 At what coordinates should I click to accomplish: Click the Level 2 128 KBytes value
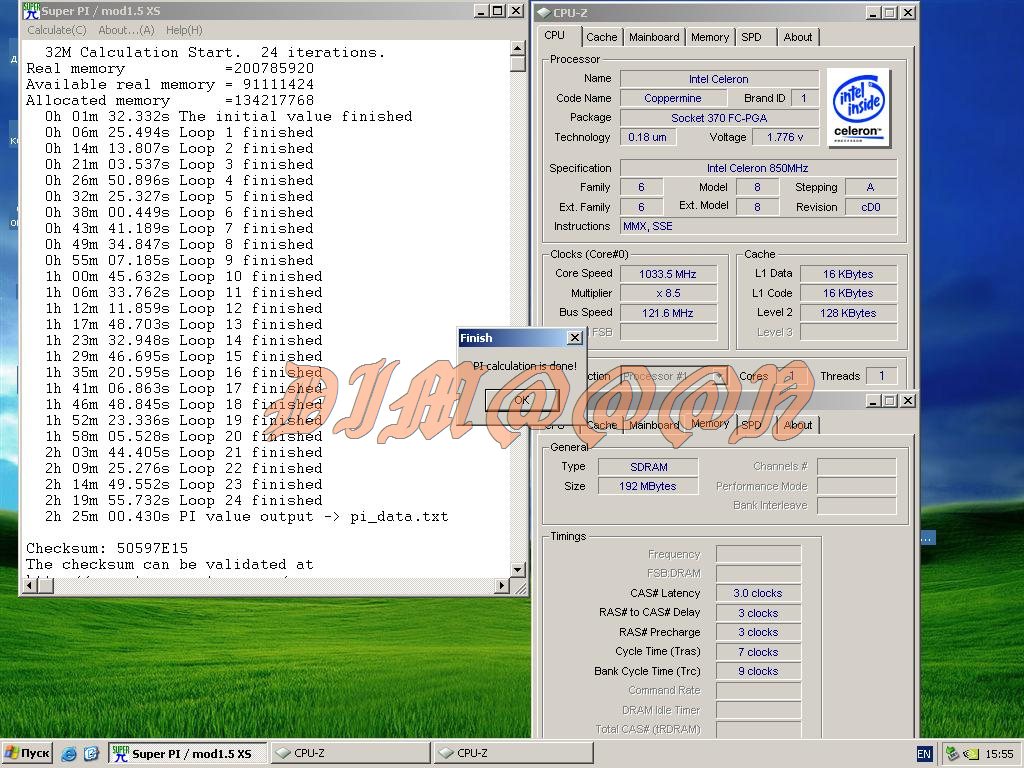coord(848,313)
